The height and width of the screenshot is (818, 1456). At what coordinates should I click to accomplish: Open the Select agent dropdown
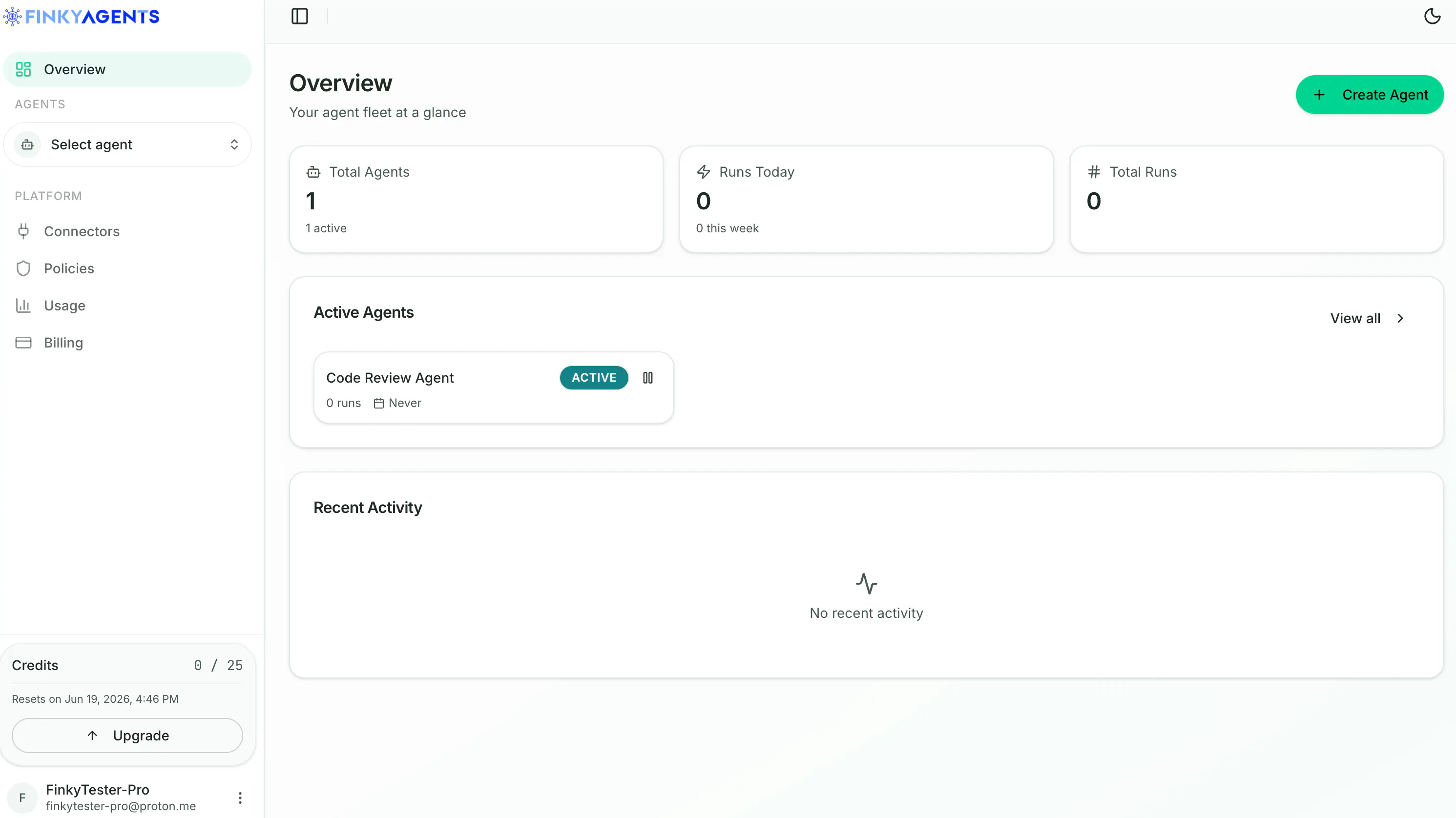coord(127,144)
